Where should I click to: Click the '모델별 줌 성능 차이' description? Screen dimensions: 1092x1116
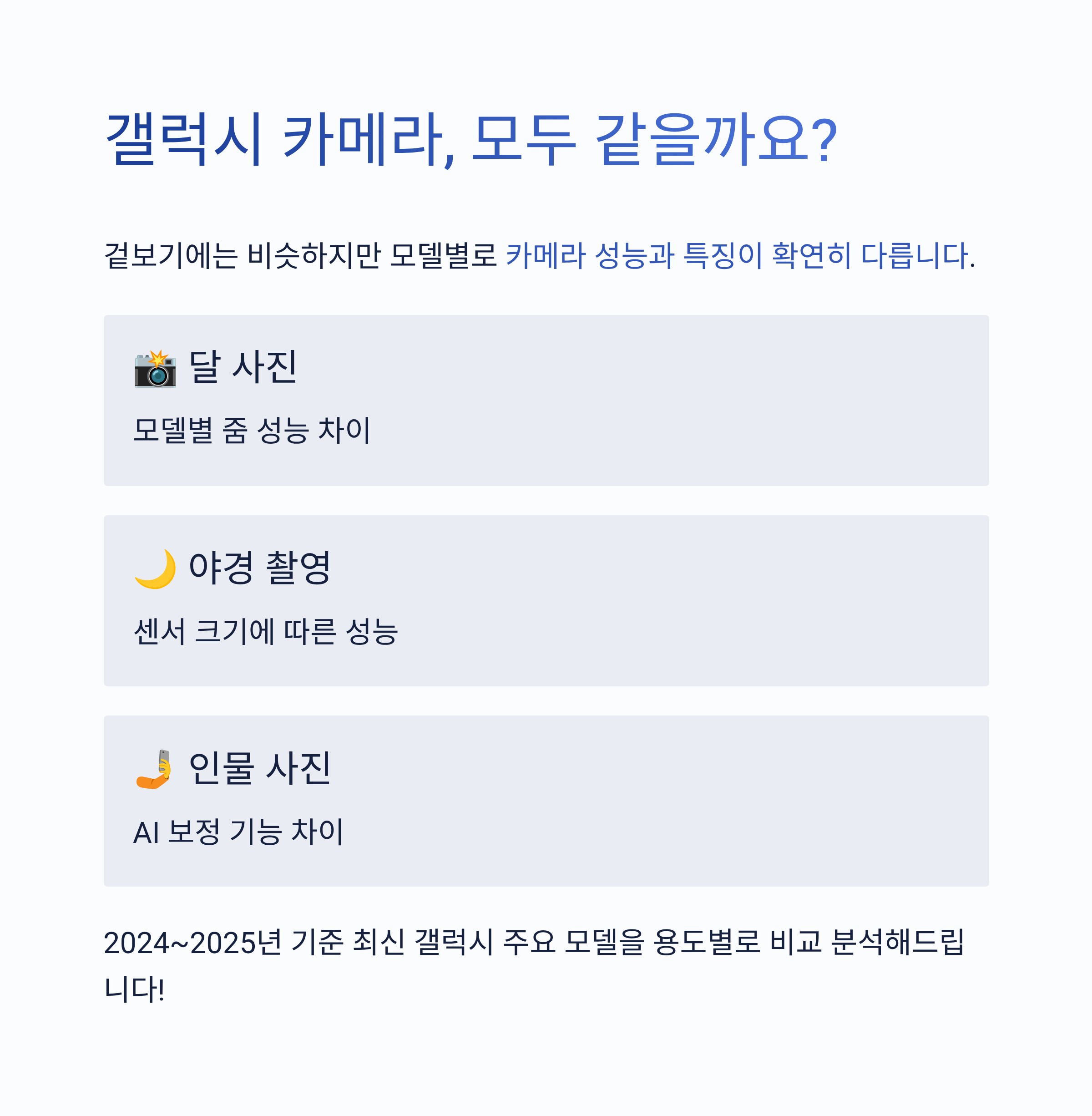click(x=252, y=431)
